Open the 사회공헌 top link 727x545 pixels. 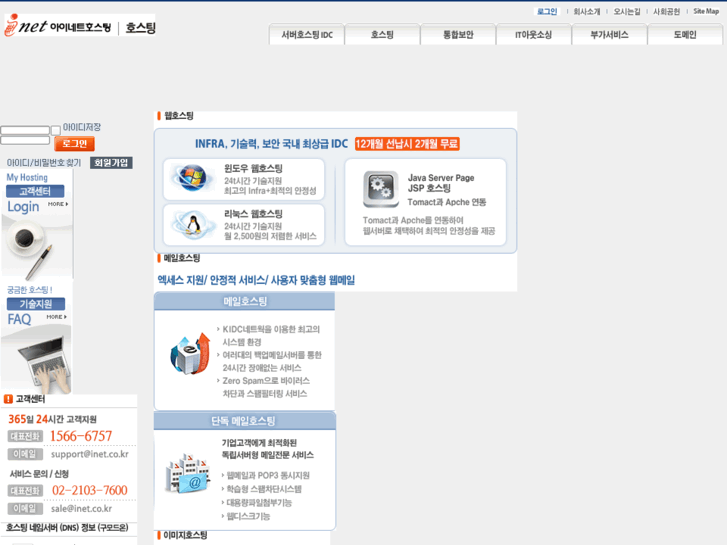667,12
